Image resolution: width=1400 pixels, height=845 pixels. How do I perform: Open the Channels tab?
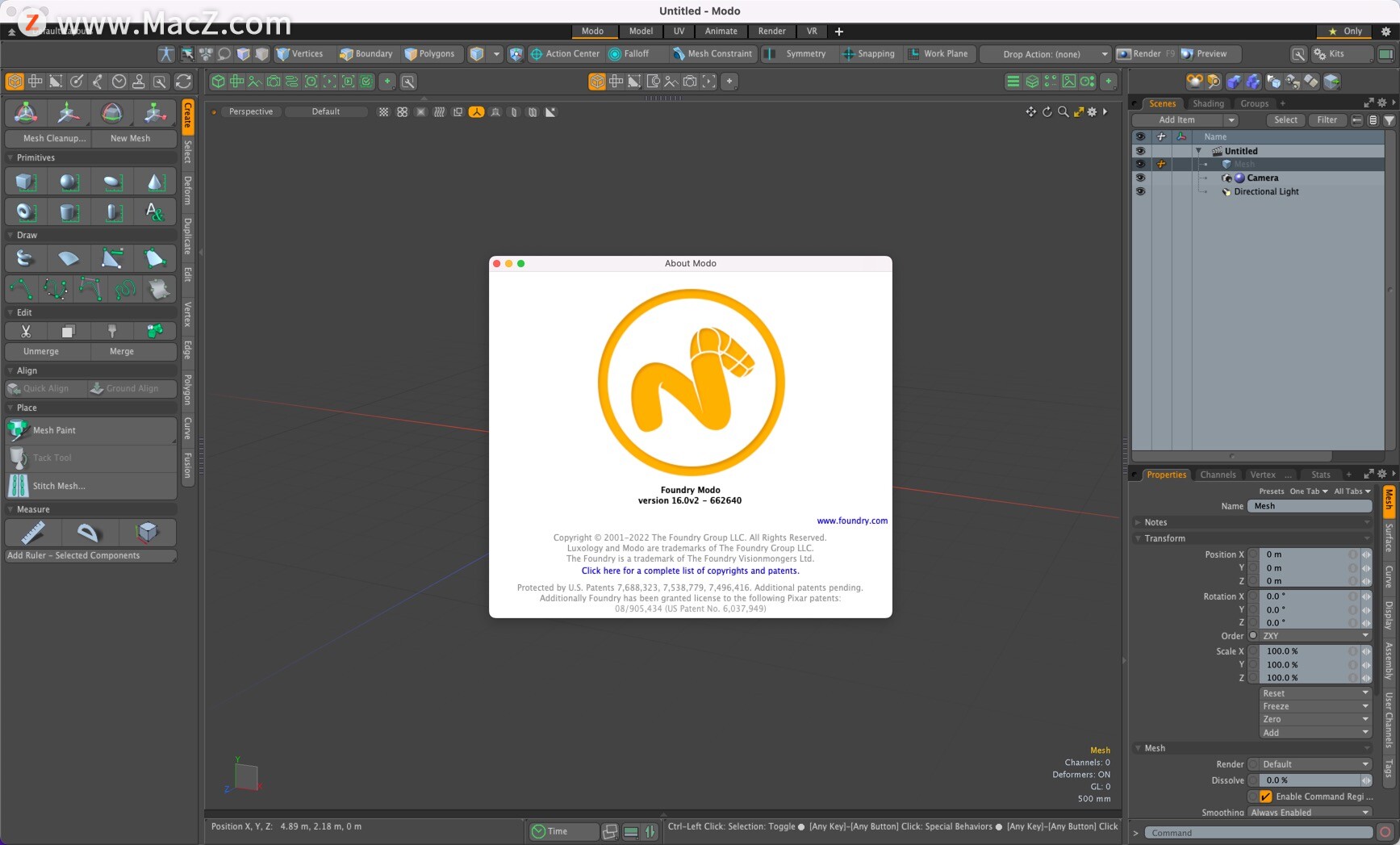coord(1218,475)
